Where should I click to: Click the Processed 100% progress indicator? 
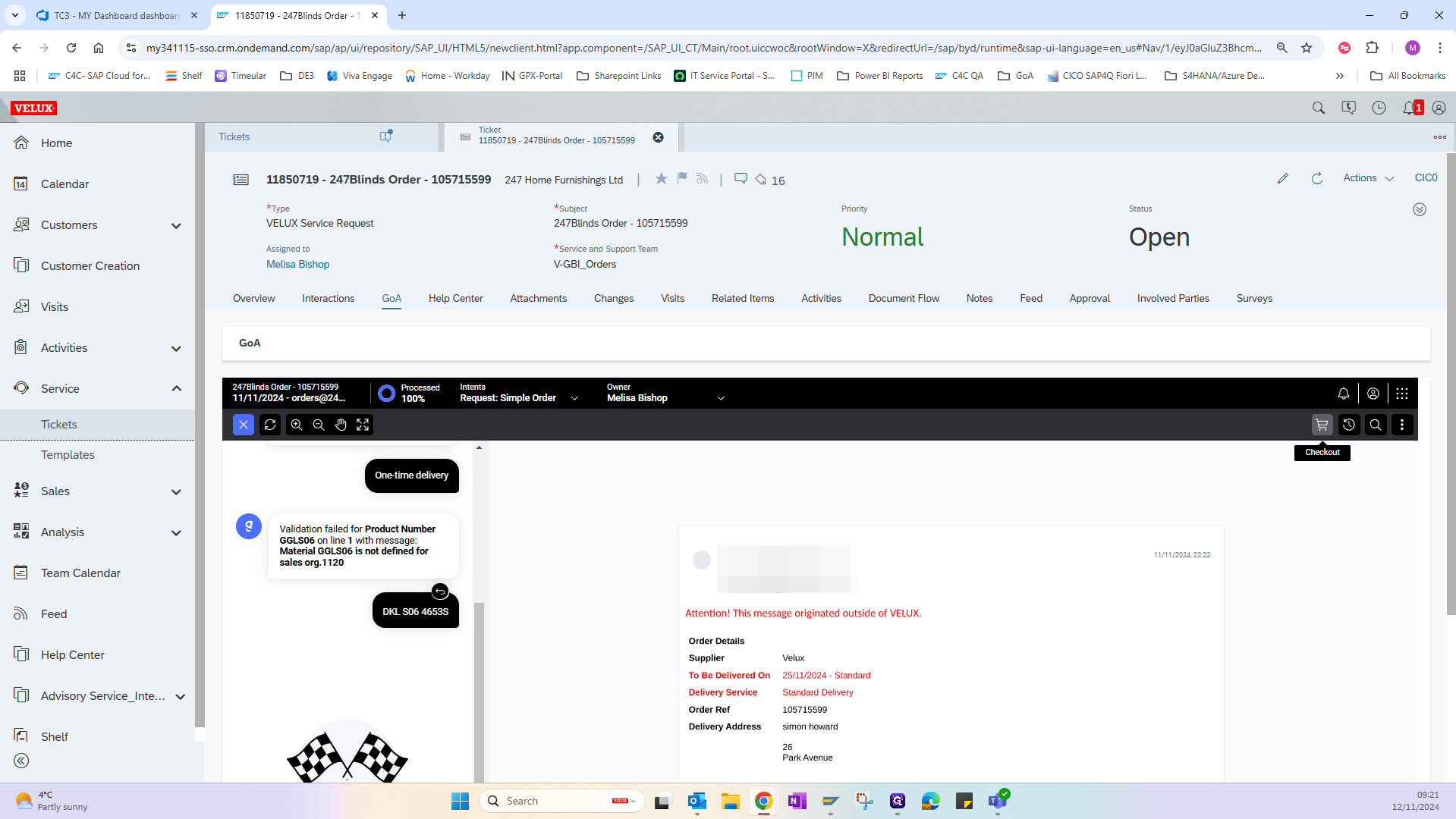[x=410, y=393]
